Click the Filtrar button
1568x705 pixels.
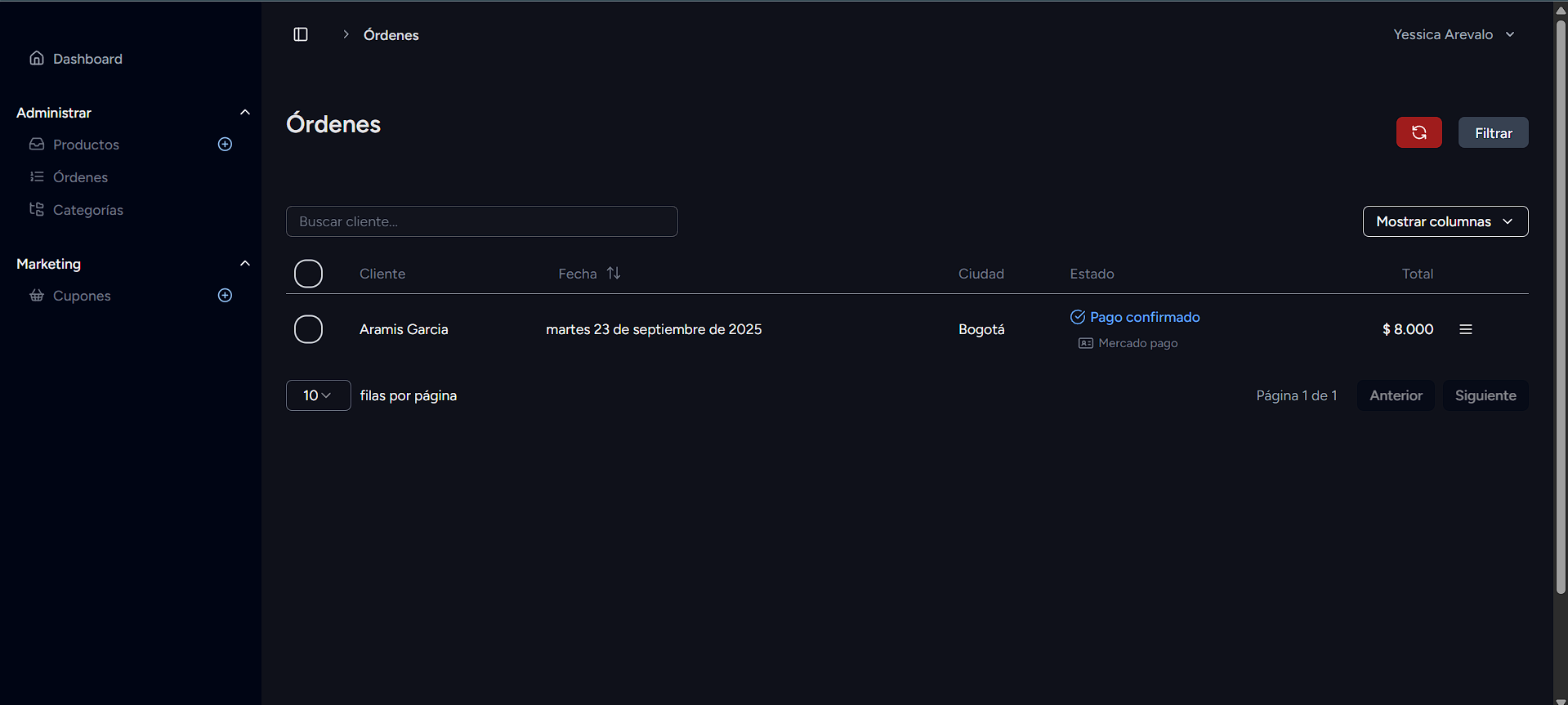tap(1493, 133)
